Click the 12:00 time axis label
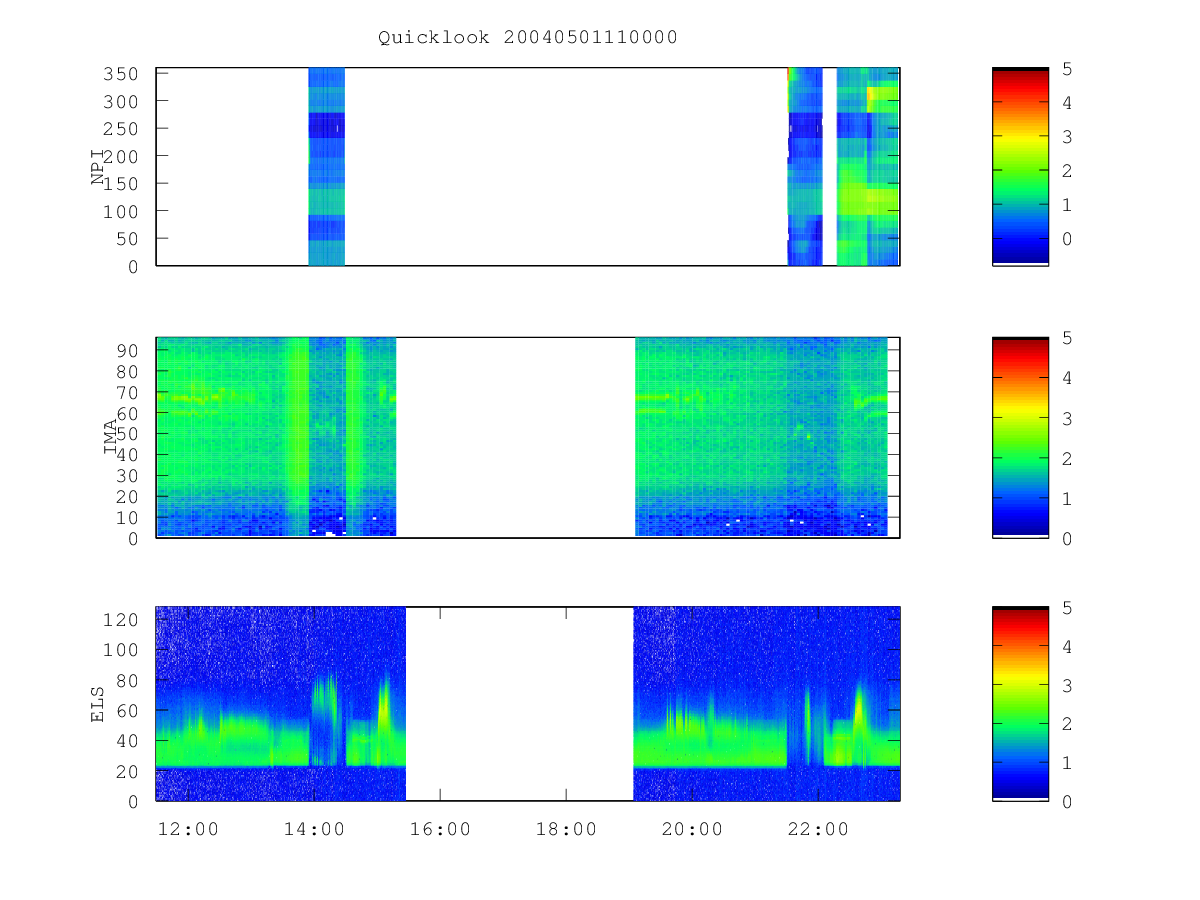The width and height of the screenshot is (1200, 900). pyautogui.click(x=188, y=829)
